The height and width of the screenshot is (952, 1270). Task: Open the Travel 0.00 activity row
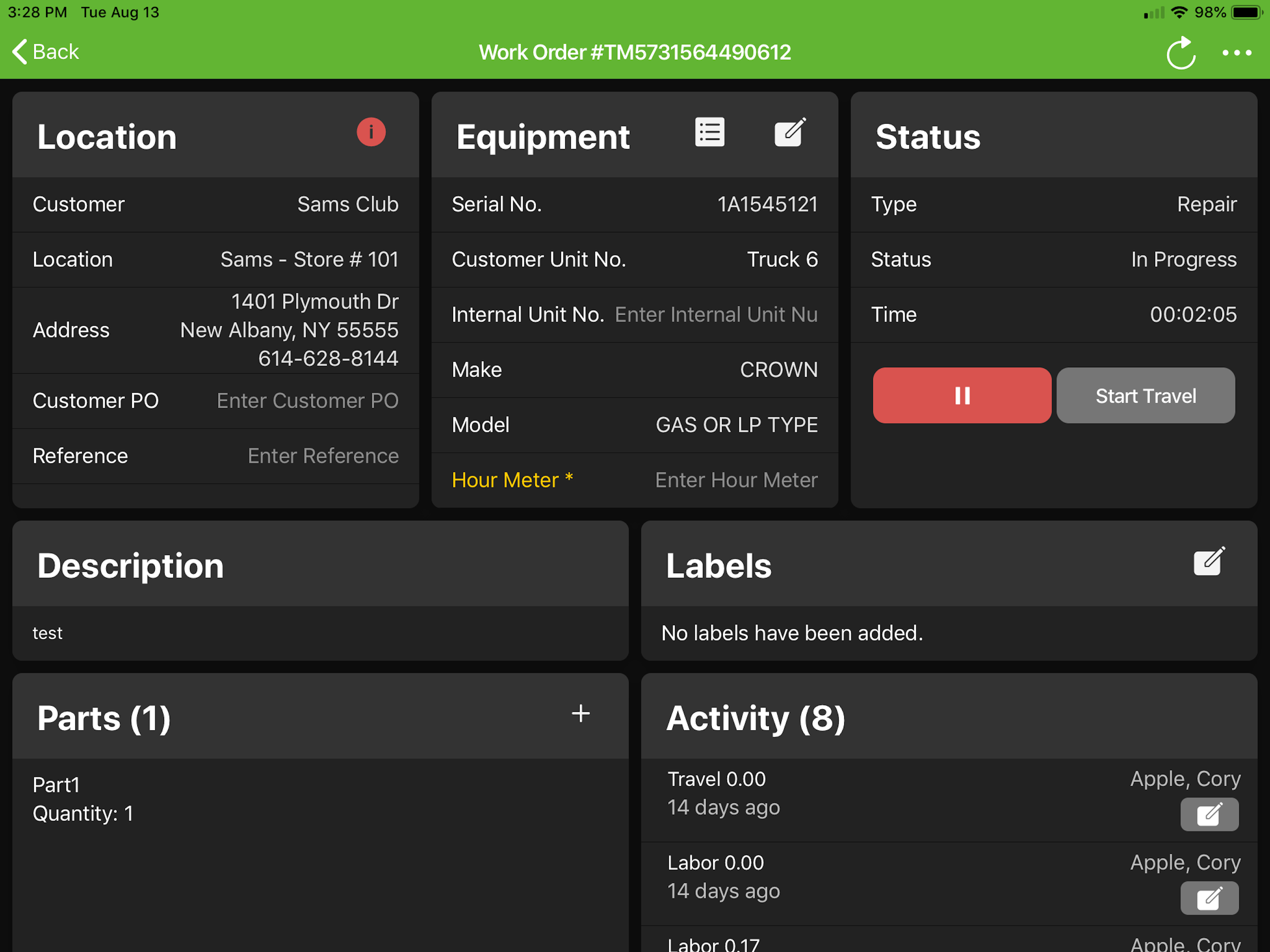point(949,800)
